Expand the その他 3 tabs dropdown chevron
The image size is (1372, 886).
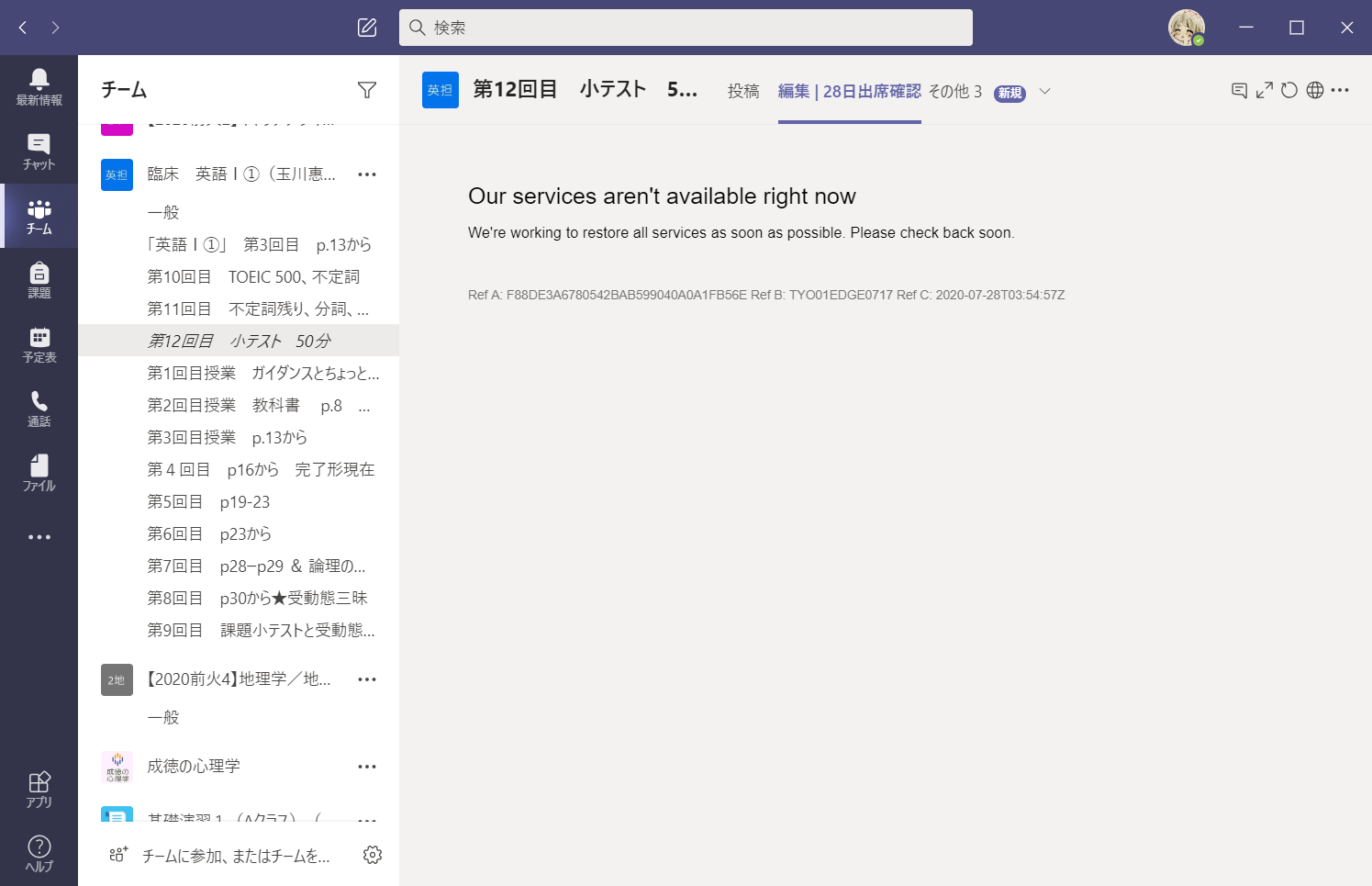(1044, 91)
